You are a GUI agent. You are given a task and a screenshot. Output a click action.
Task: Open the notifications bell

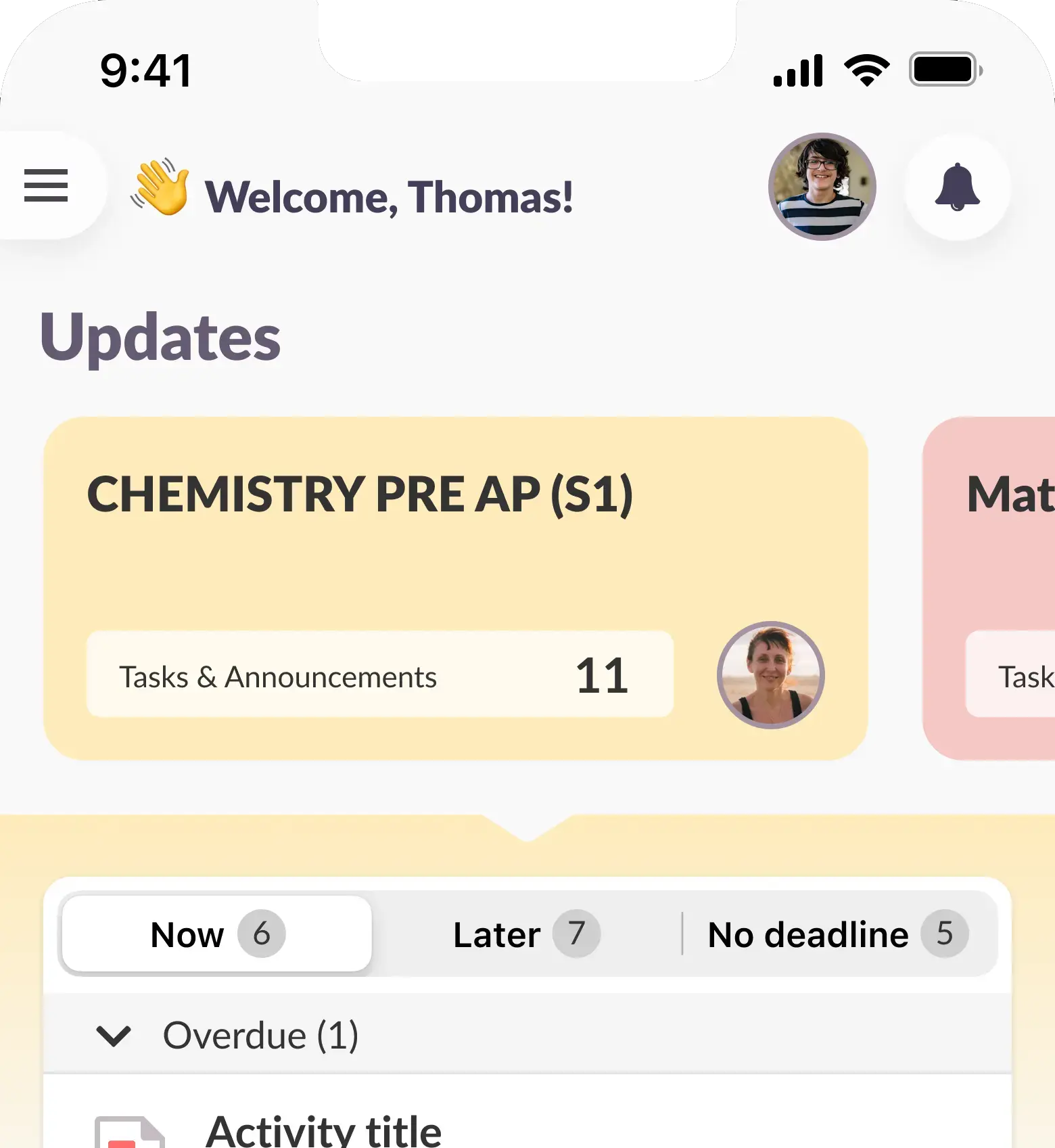(x=957, y=187)
